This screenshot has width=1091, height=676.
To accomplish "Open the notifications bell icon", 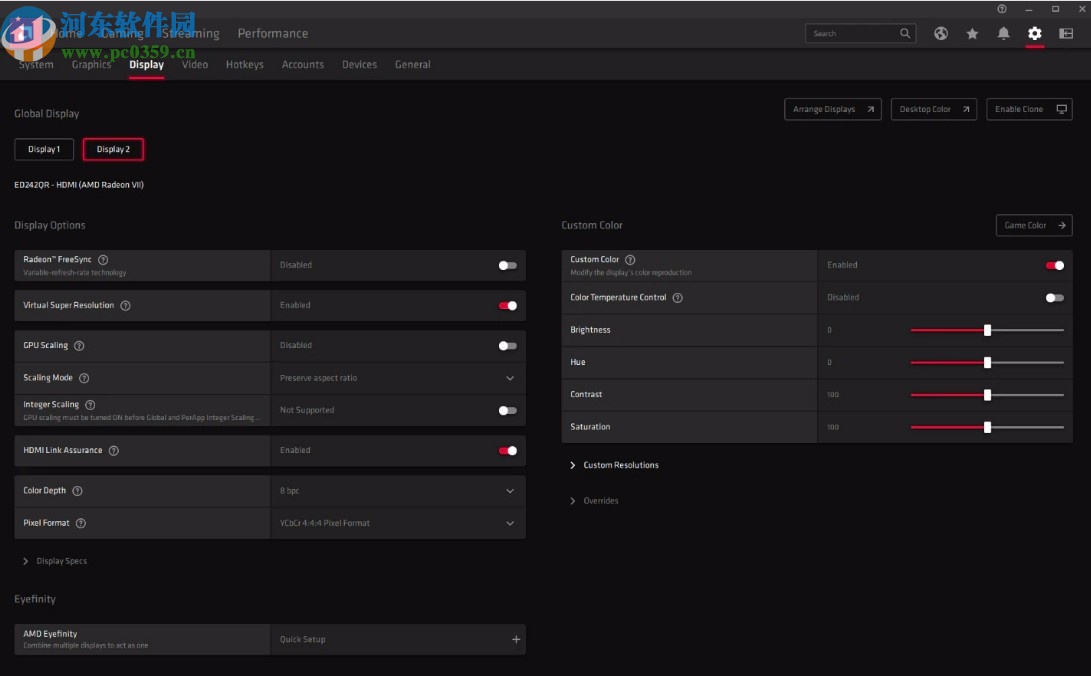I will tap(1003, 33).
